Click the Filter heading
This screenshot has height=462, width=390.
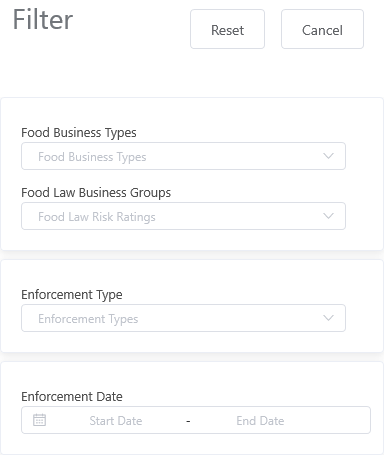pos(43,19)
